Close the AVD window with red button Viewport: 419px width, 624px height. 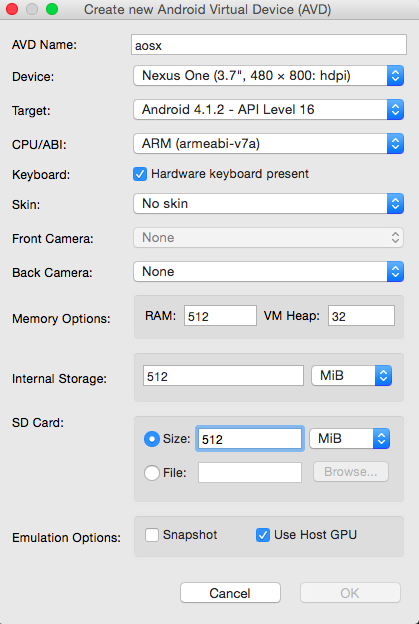[x=12, y=9]
